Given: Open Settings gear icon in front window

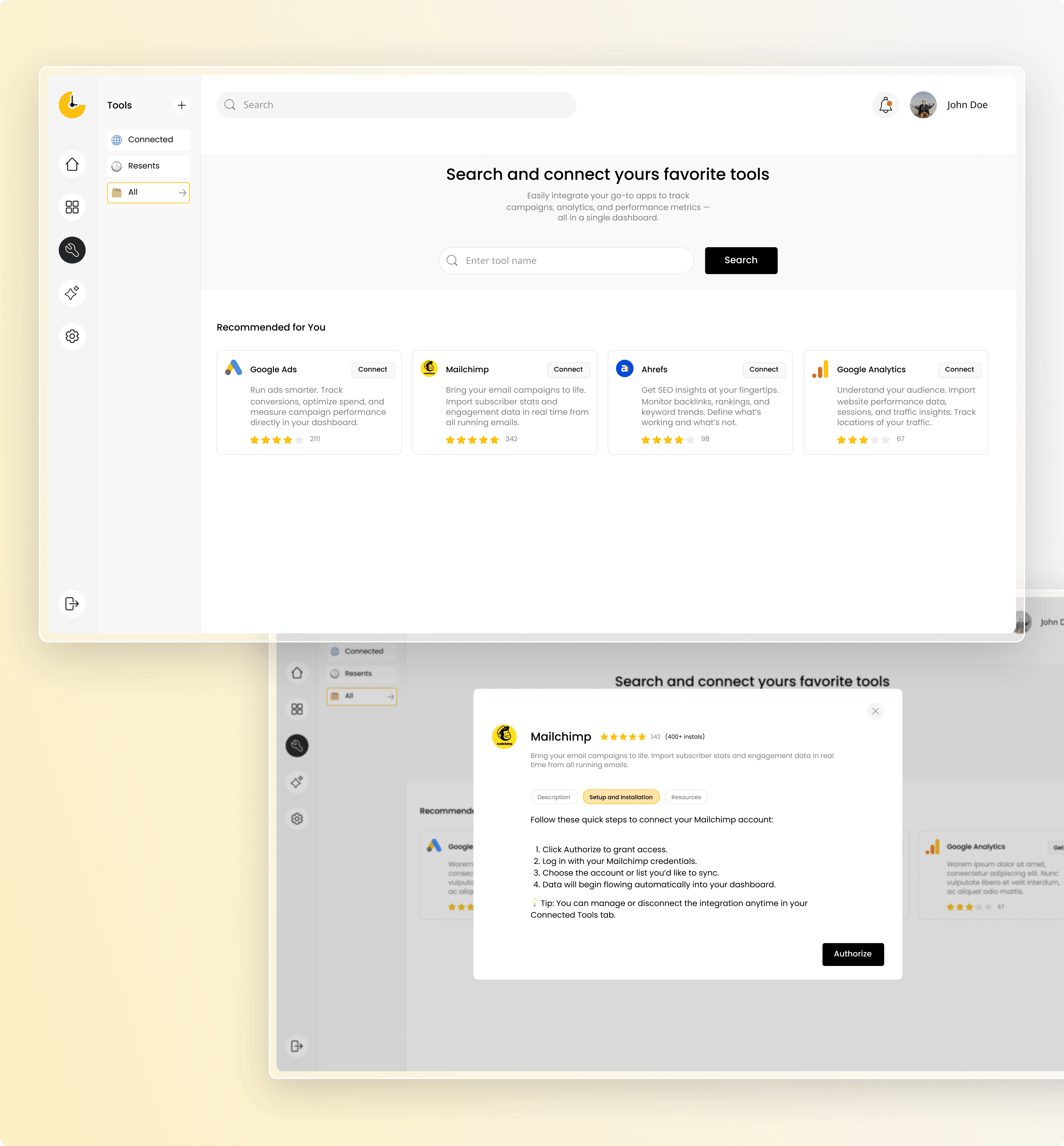Looking at the screenshot, I should (x=72, y=336).
